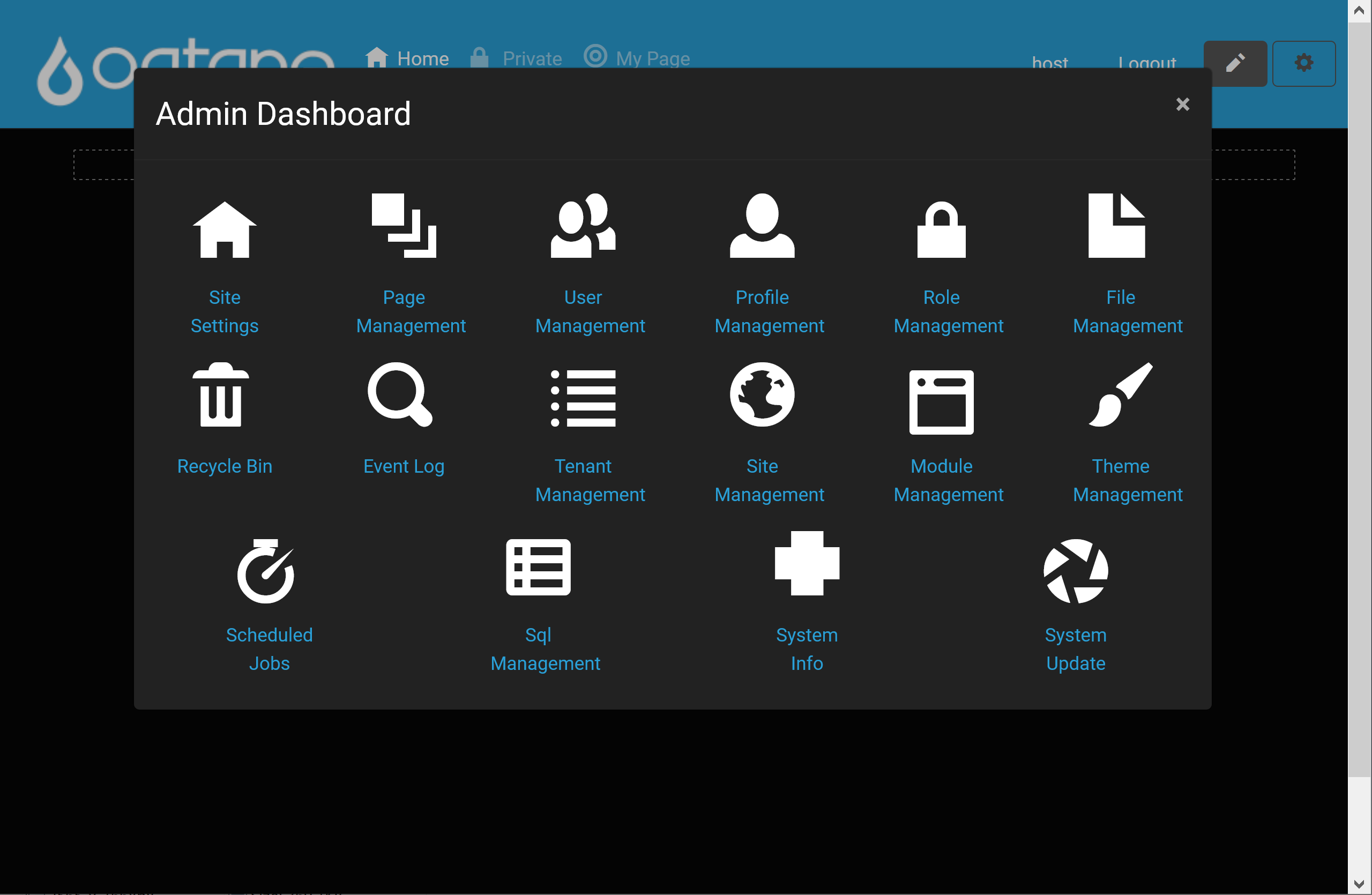Close the Admin Dashboard dialog

tap(1182, 105)
